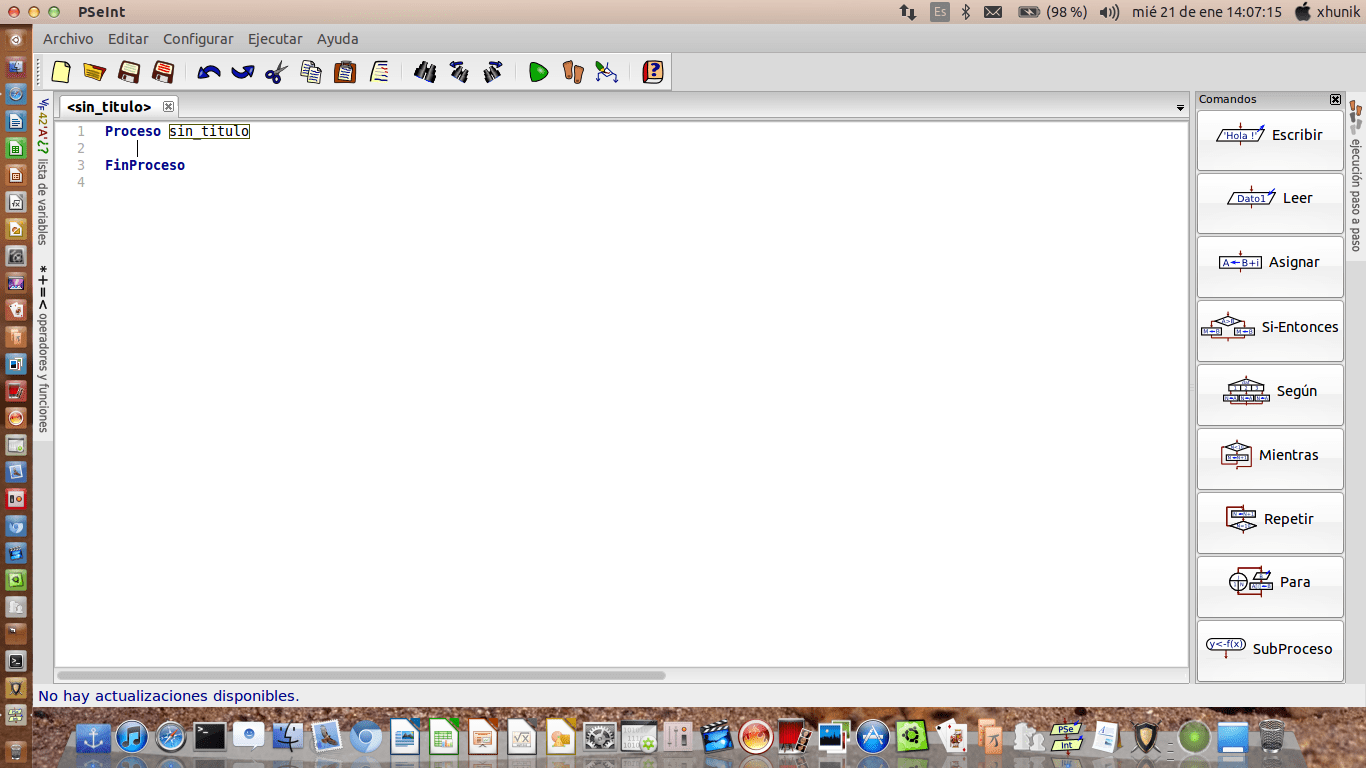The width and height of the screenshot is (1366, 768).
Task: Find previous with binoculars left-arrow icon
Action: (x=459, y=72)
